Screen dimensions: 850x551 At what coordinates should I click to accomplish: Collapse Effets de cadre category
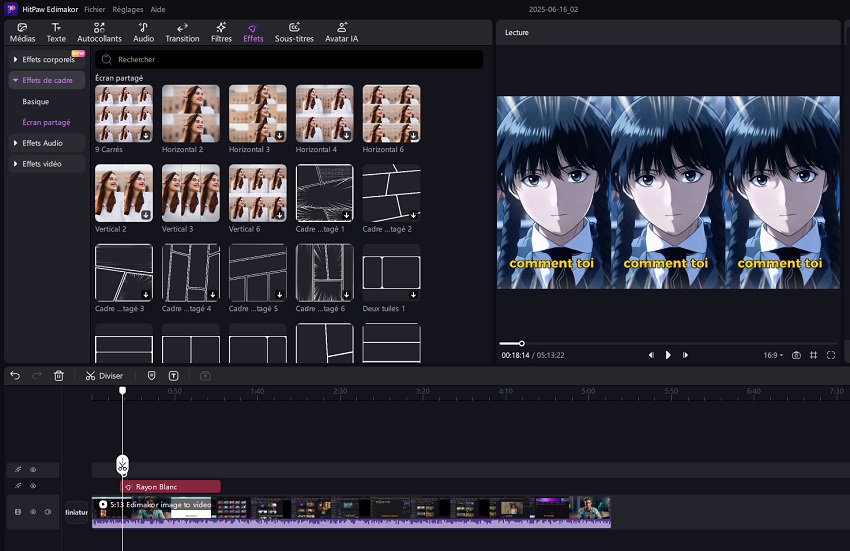(47, 80)
